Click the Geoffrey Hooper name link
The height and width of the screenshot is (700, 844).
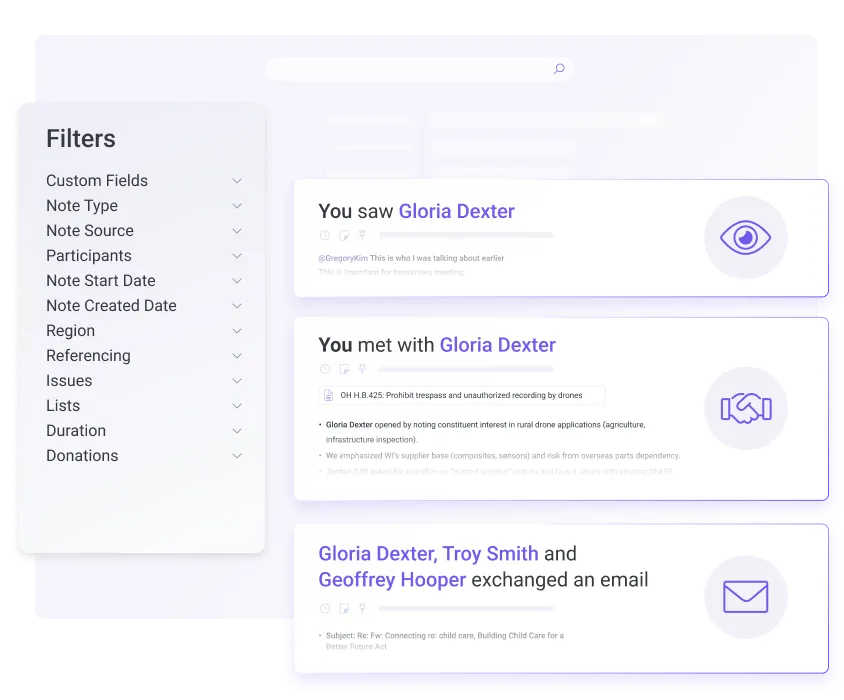click(x=392, y=580)
